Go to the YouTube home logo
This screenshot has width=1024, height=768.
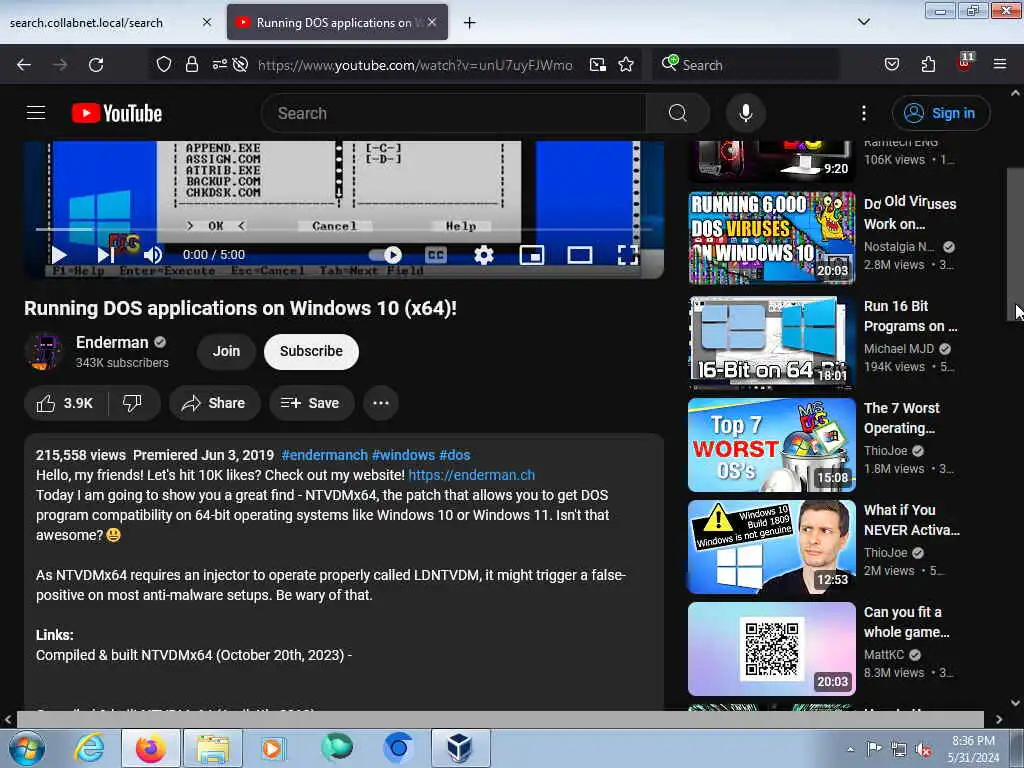(x=117, y=113)
